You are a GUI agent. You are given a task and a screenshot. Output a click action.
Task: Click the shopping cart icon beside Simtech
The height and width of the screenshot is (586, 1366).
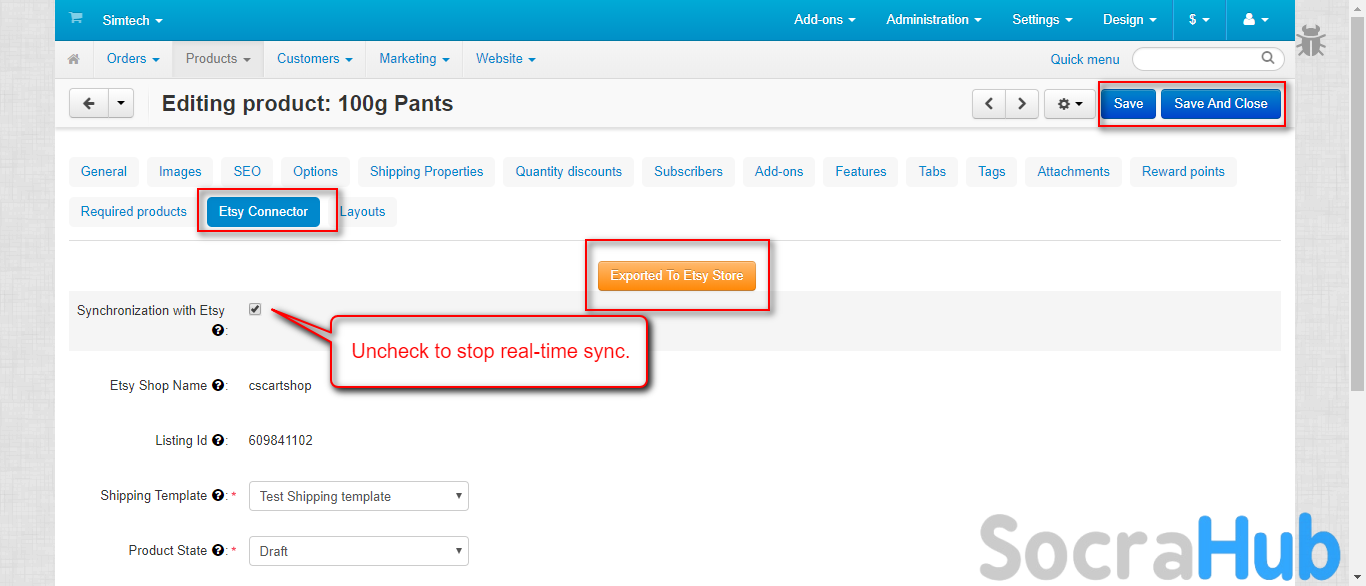[x=76, y=19]
